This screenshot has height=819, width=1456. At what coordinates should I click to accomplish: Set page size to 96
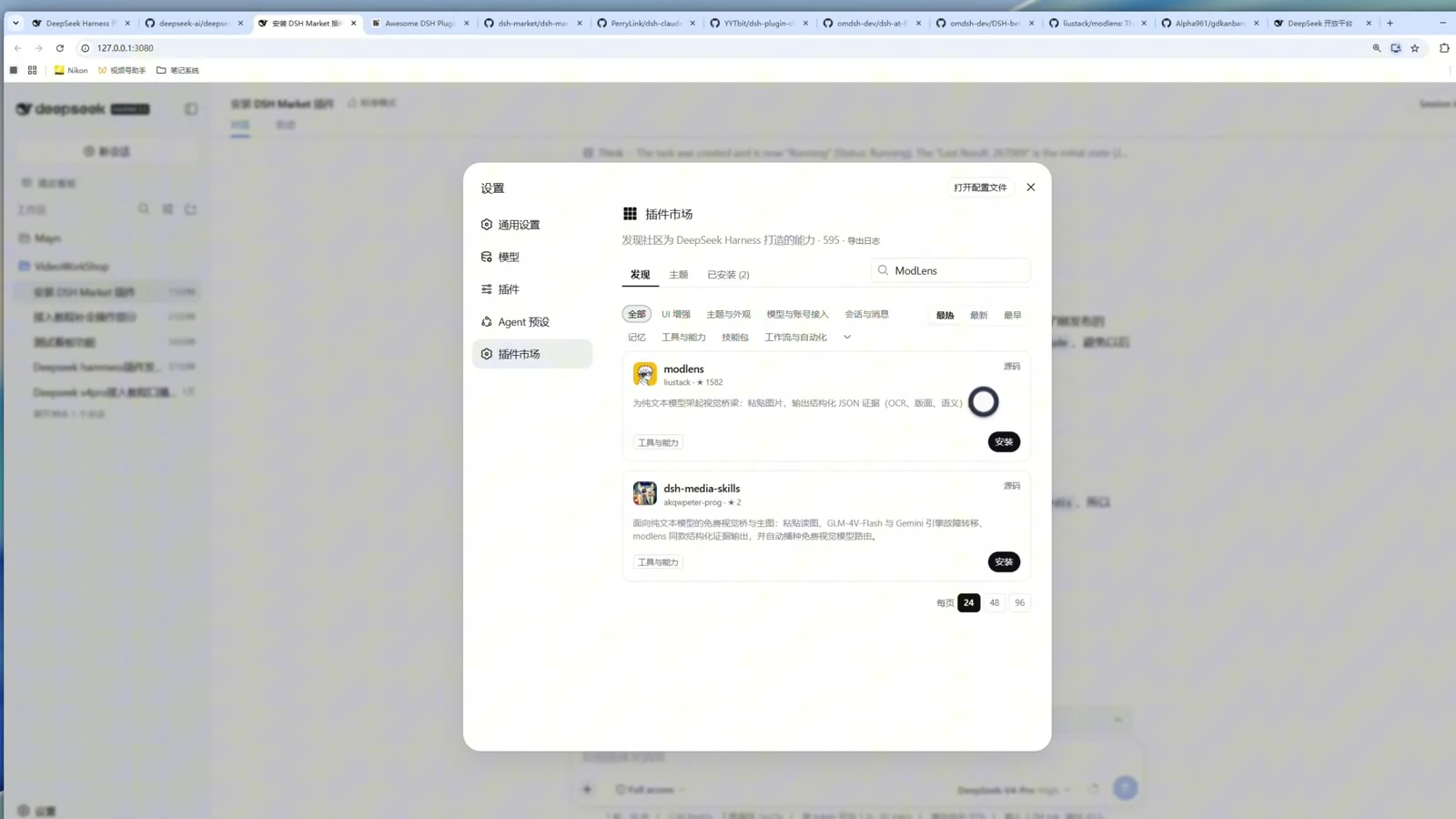point(1019,602)
